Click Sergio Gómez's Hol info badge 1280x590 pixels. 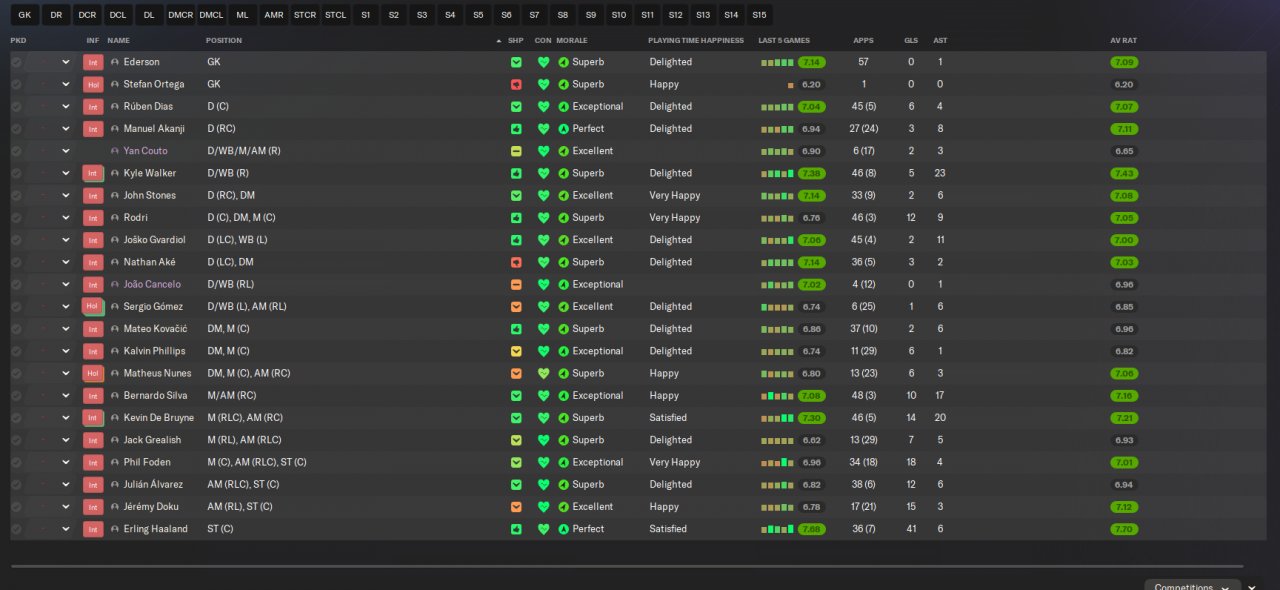[93, 307]
